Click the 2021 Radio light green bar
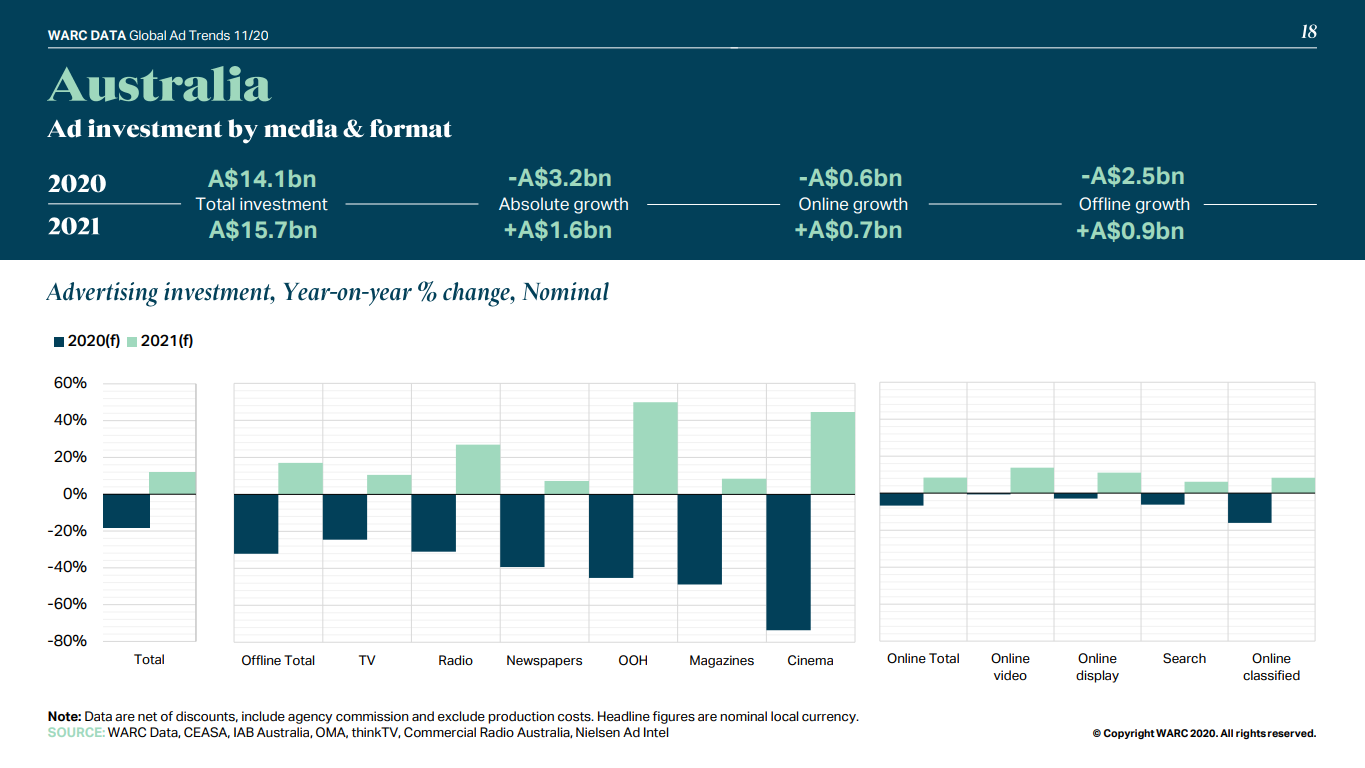The height and width of the screenshot is (768, 1365). (x=478, y=469)
